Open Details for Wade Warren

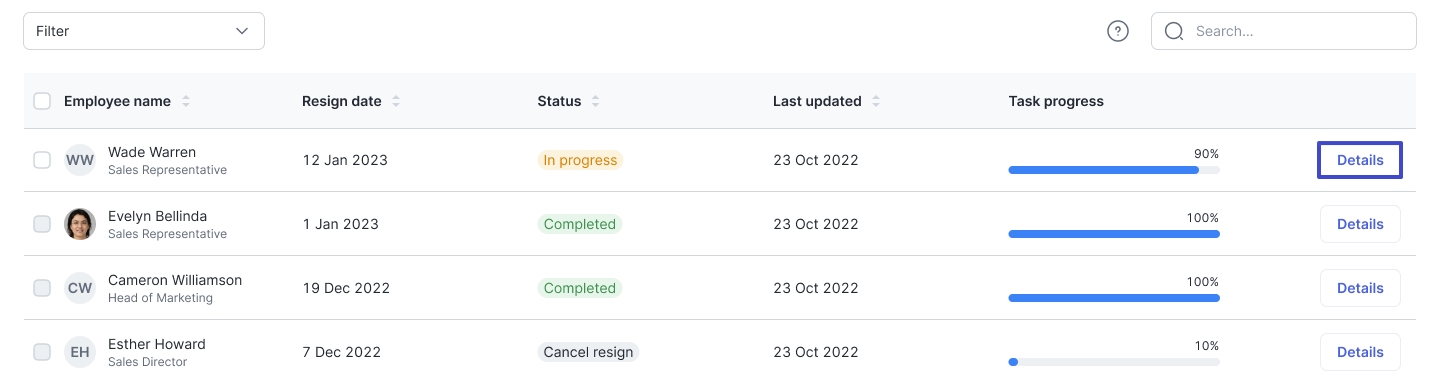(x=1360, y=160)
